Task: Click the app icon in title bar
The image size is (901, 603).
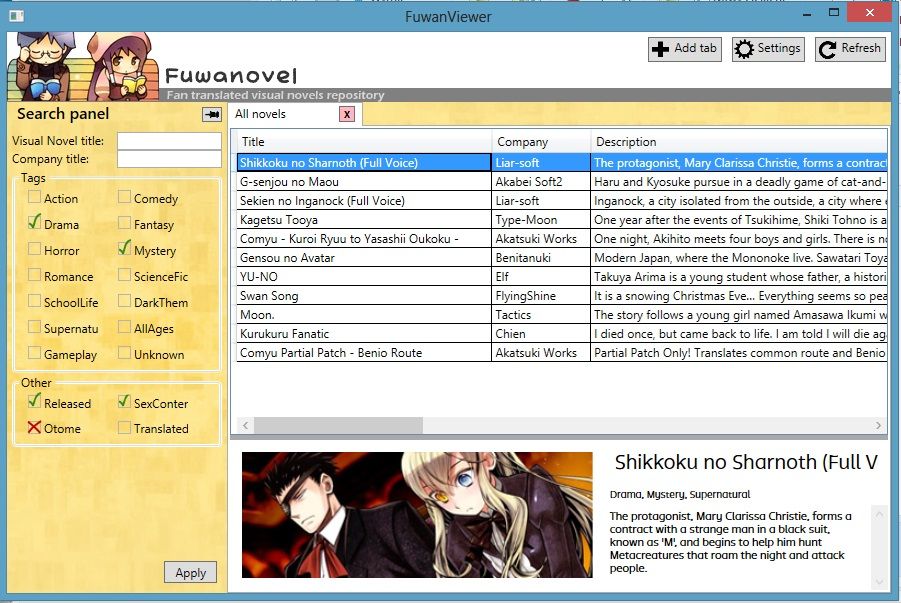Action: 14,15
